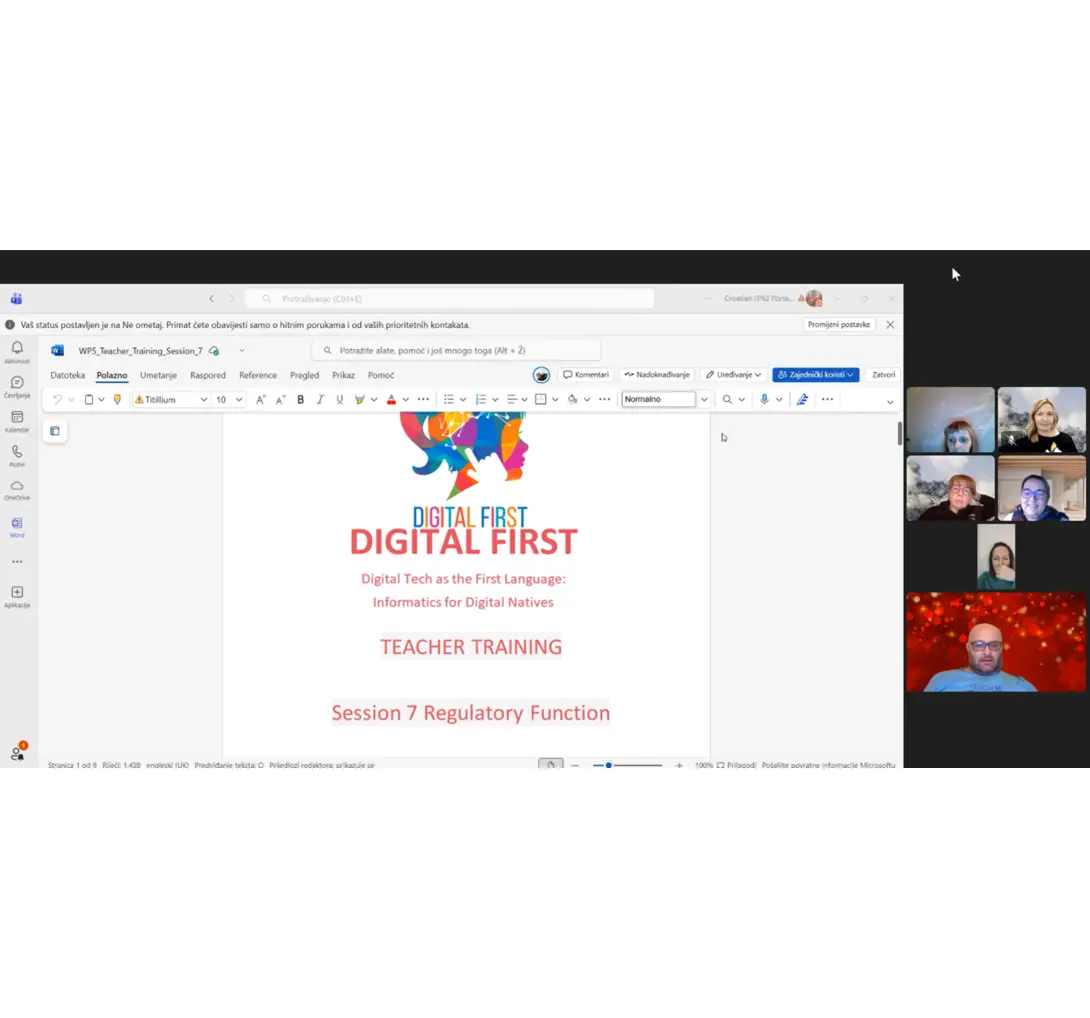
Task: Expand bullet list style arrow
Action: (x=462, y=400)
